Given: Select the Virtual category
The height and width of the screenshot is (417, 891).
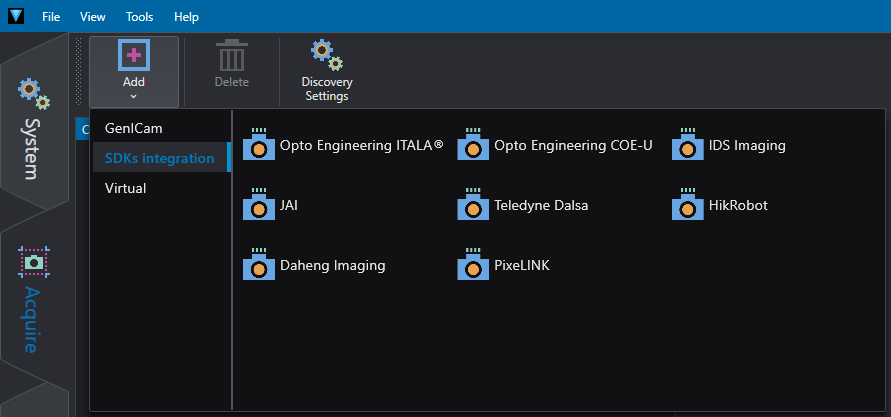Looking at the screenshot, I should tap(126, 188).
